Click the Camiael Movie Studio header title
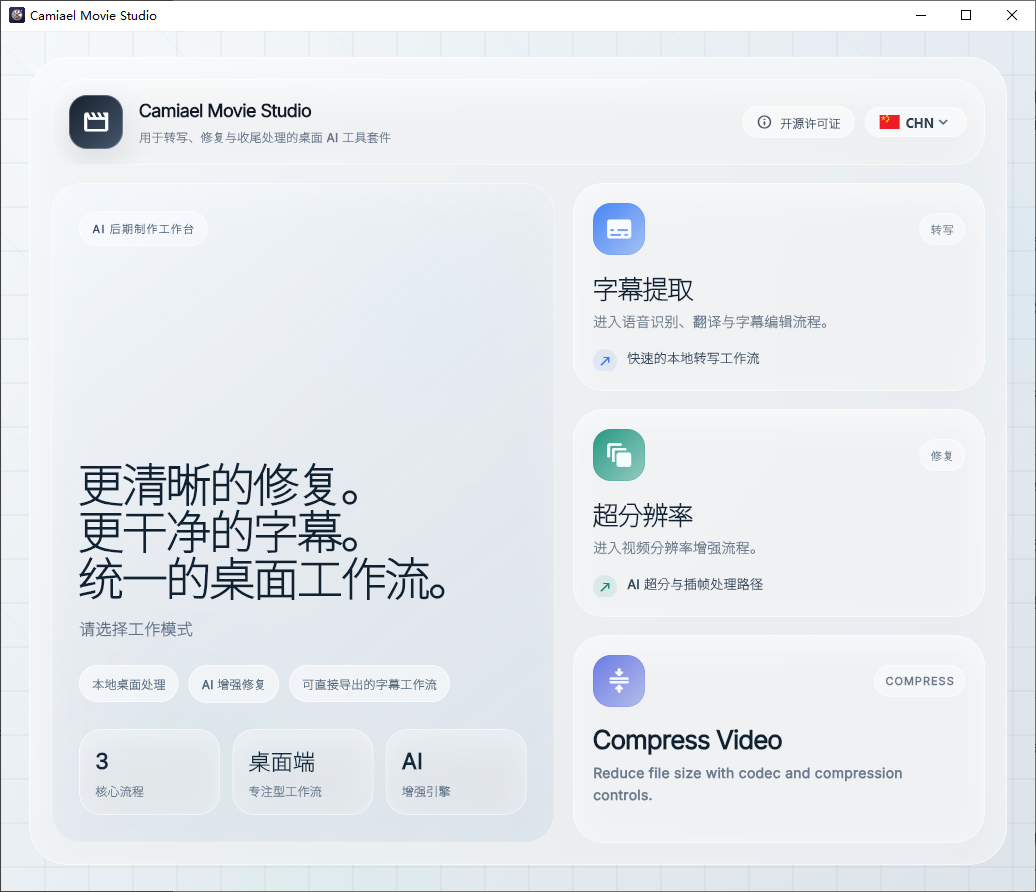 coord(225,110)
